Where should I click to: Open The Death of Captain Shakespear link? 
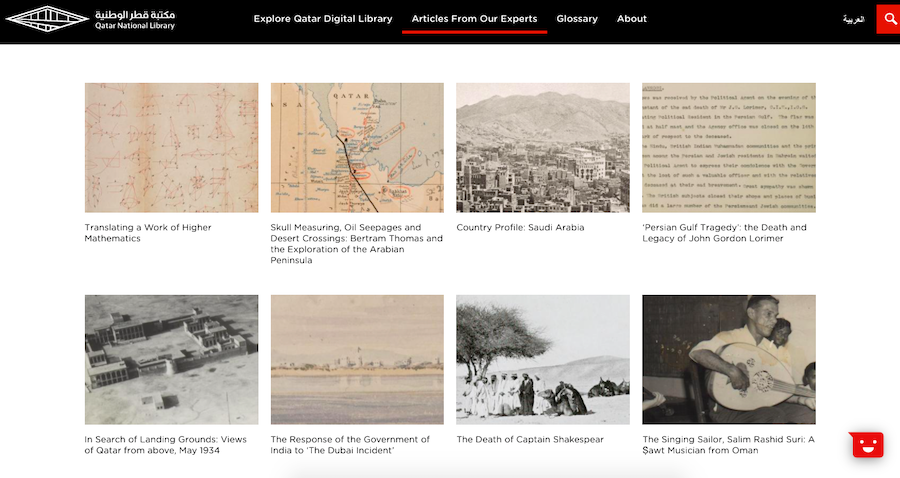[530, 440]
